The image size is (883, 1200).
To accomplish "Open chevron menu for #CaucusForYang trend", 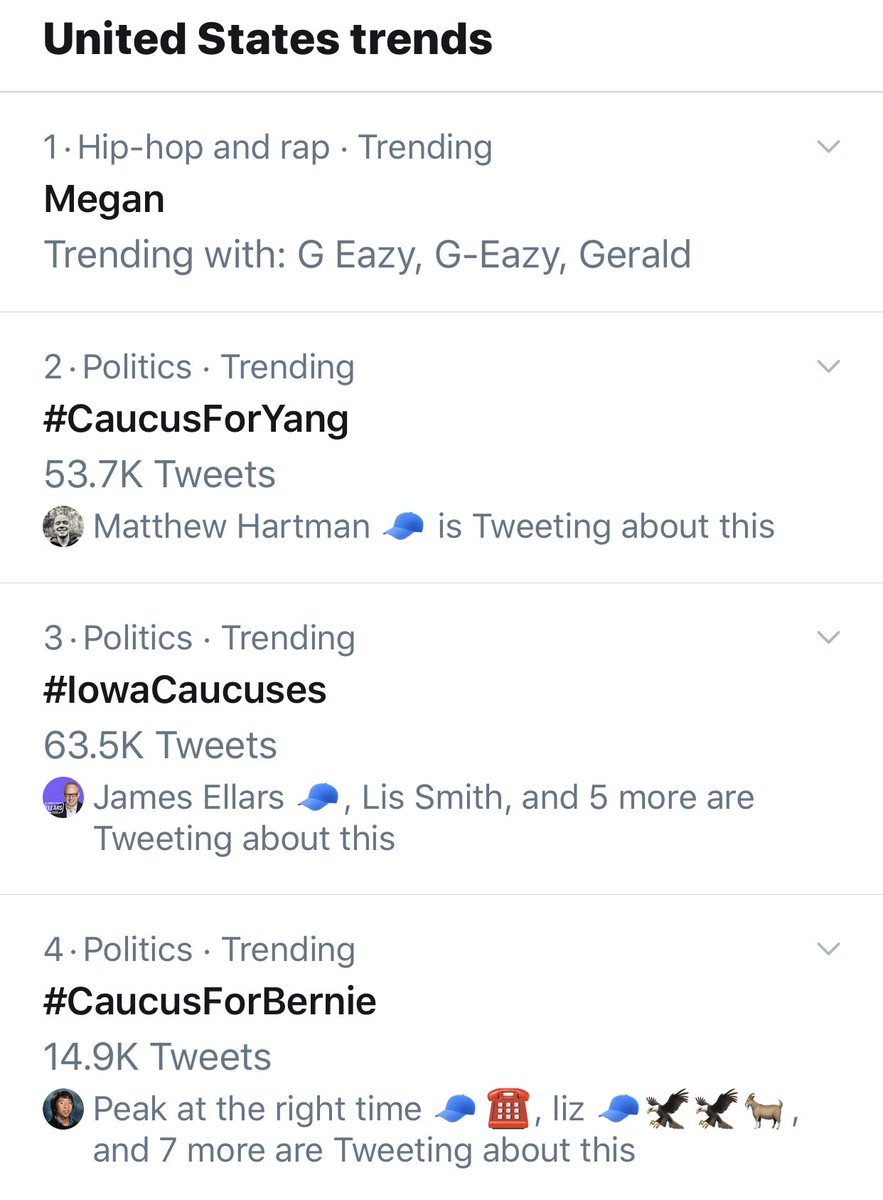I will [827, 366].
